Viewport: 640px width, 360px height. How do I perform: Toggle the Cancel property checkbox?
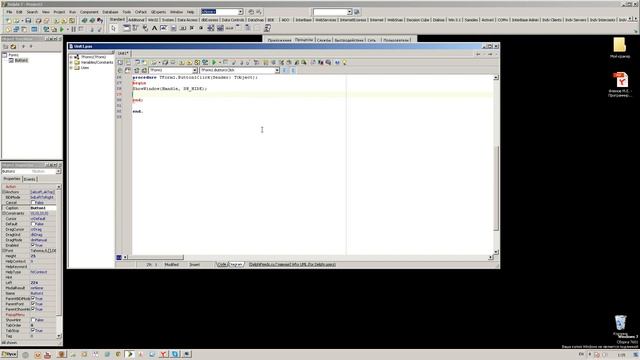[33, 202]
